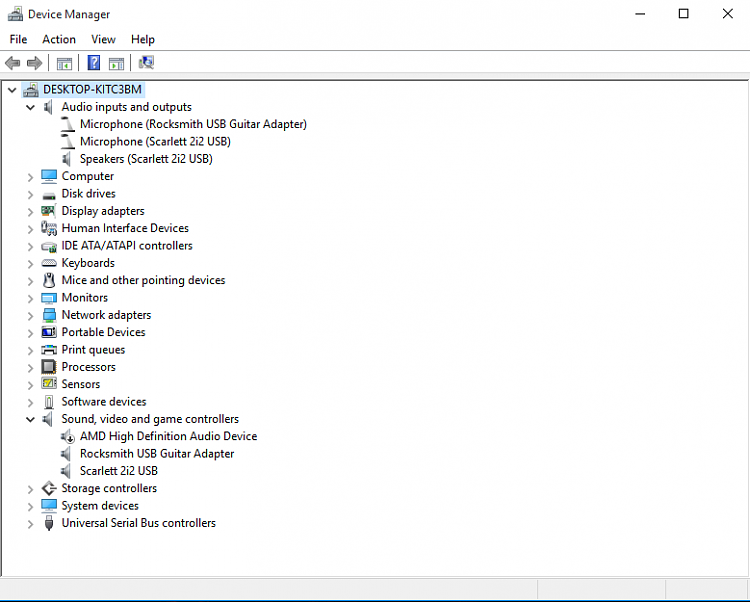Click the speaker icon for Audio inputs and outputs
This screenshot has width=750, height=602.
tap(48, 107)
